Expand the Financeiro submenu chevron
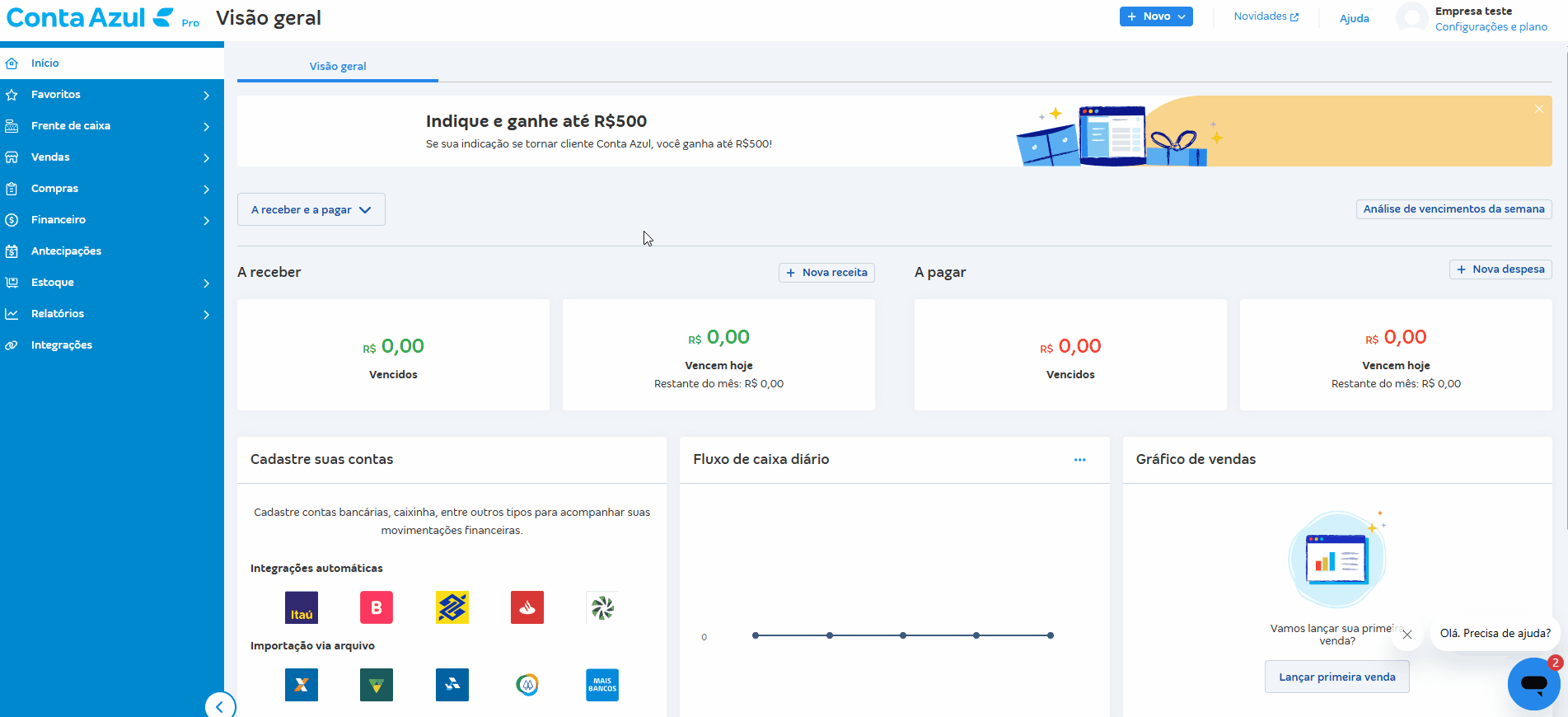The height and width of the screenshot is (717, 1568). (x=206, y=221)
